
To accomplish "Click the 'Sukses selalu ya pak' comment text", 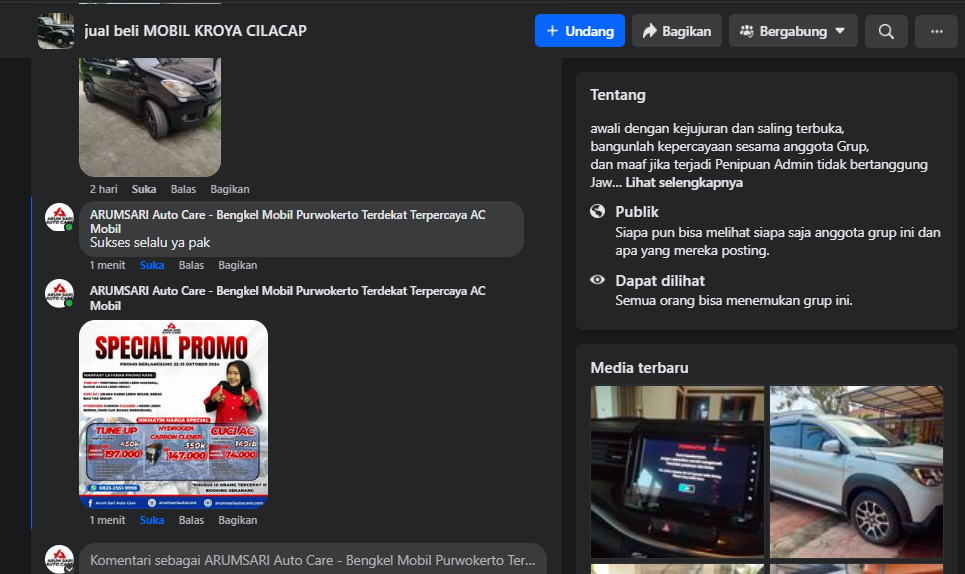I will point(150,242).
